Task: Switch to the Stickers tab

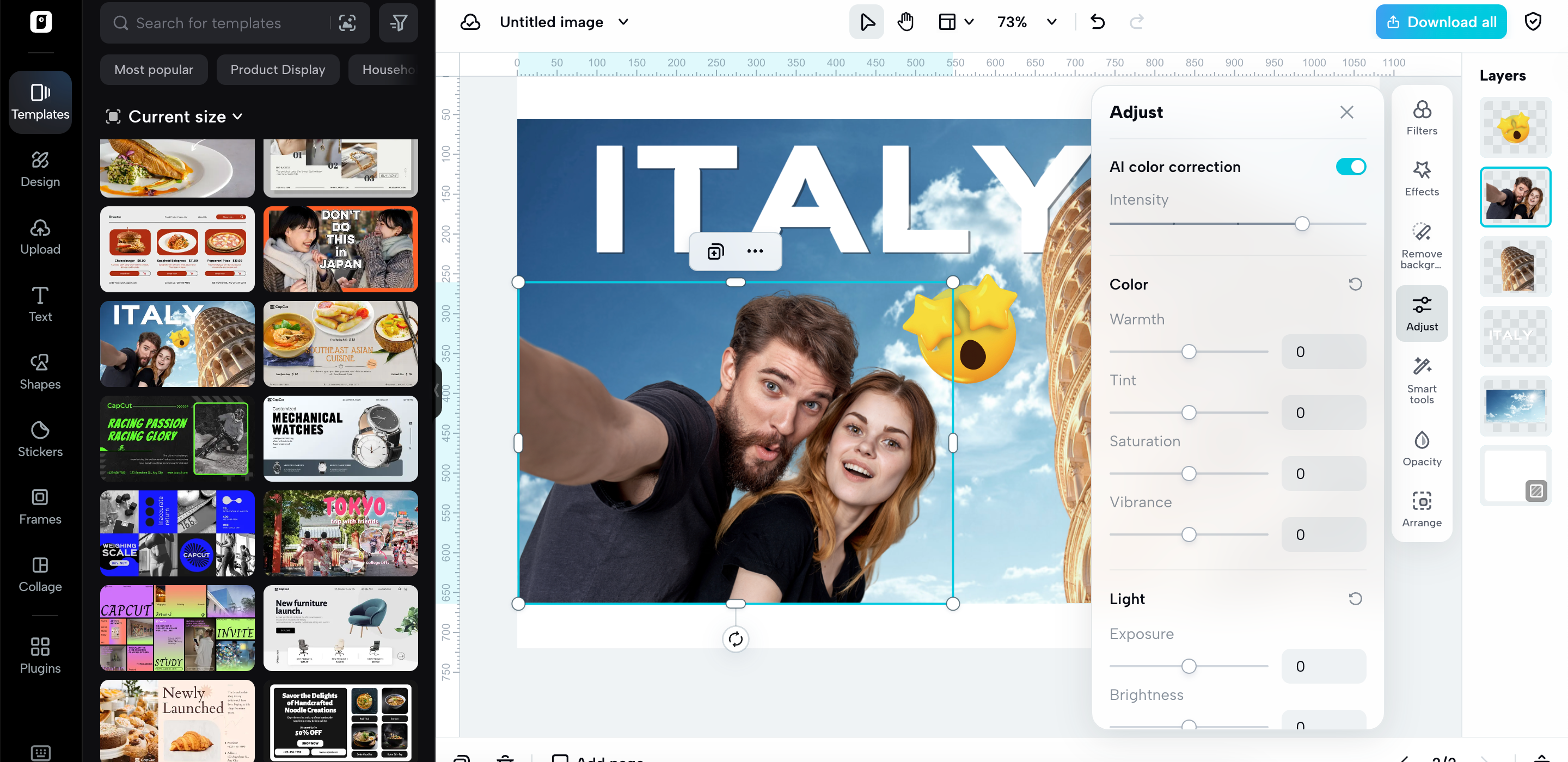Action: point(40,439)
